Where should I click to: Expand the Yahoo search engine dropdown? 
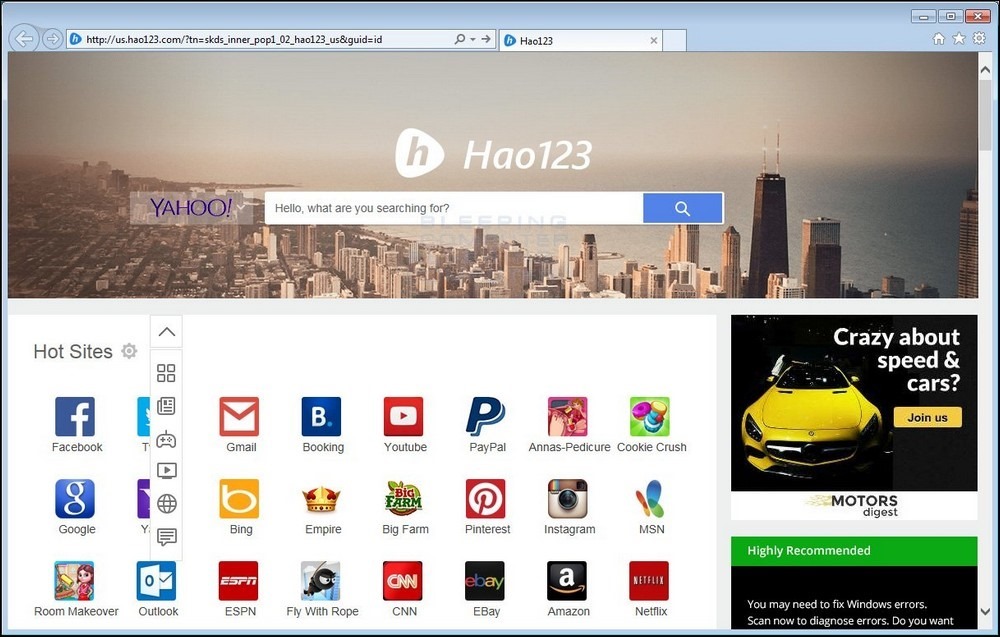pyautogui.click(x=241, y=207)
